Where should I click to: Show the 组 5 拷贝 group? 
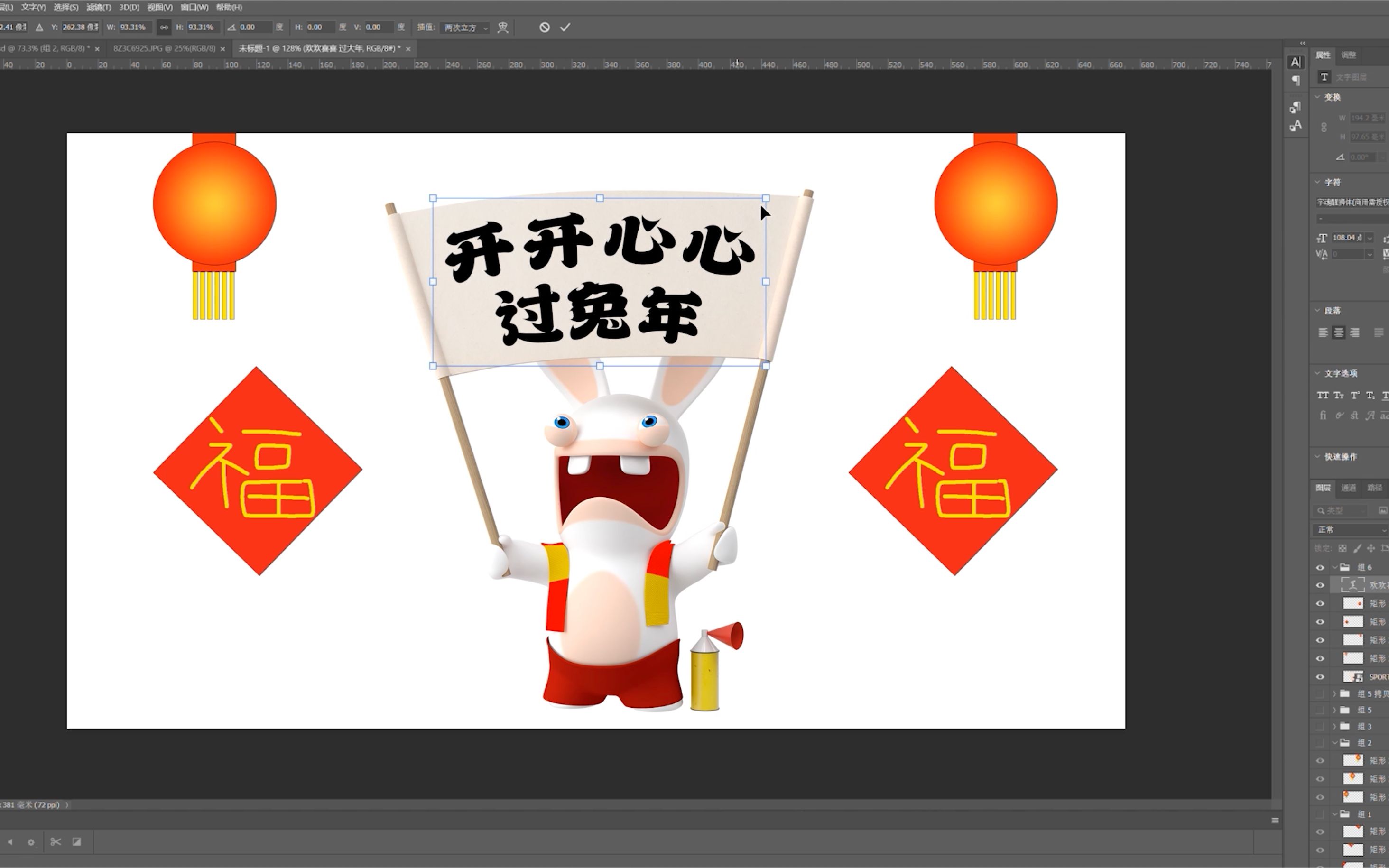coord(1320,694)
